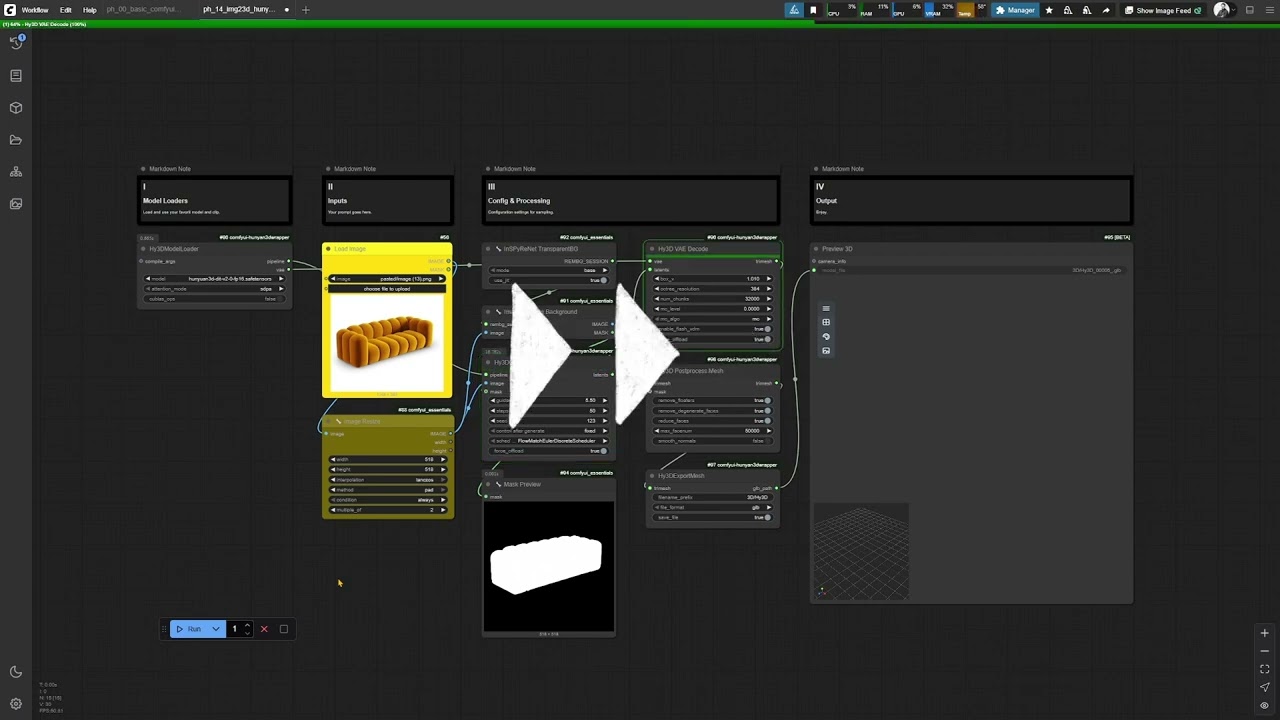The height and width of the screenshot is (720, 1280).
Task: Click filename_prefix field in Hy3DExportMesh
Action: [x=713, y=497]
